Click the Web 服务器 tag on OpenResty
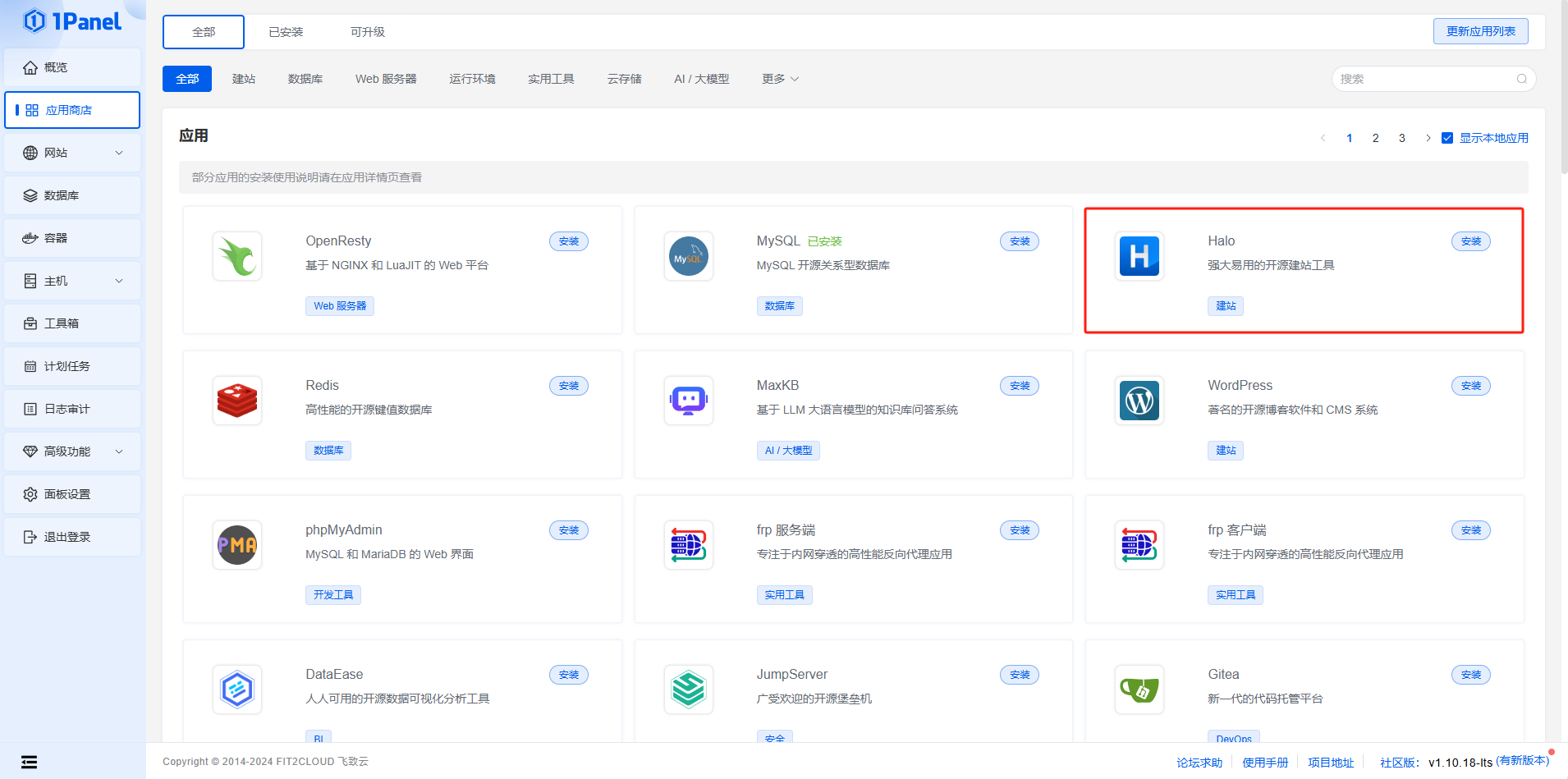The height and width of the screenshot is (779, 1568). coord(340,306)
